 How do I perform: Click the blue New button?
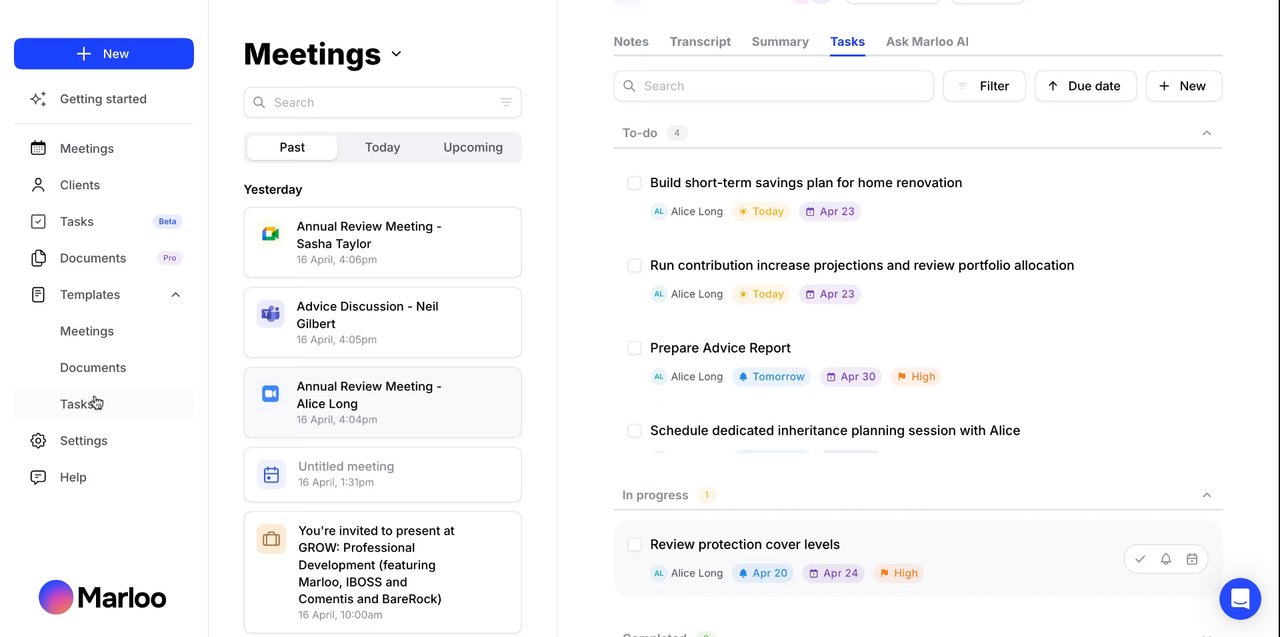tap(104, 54)
